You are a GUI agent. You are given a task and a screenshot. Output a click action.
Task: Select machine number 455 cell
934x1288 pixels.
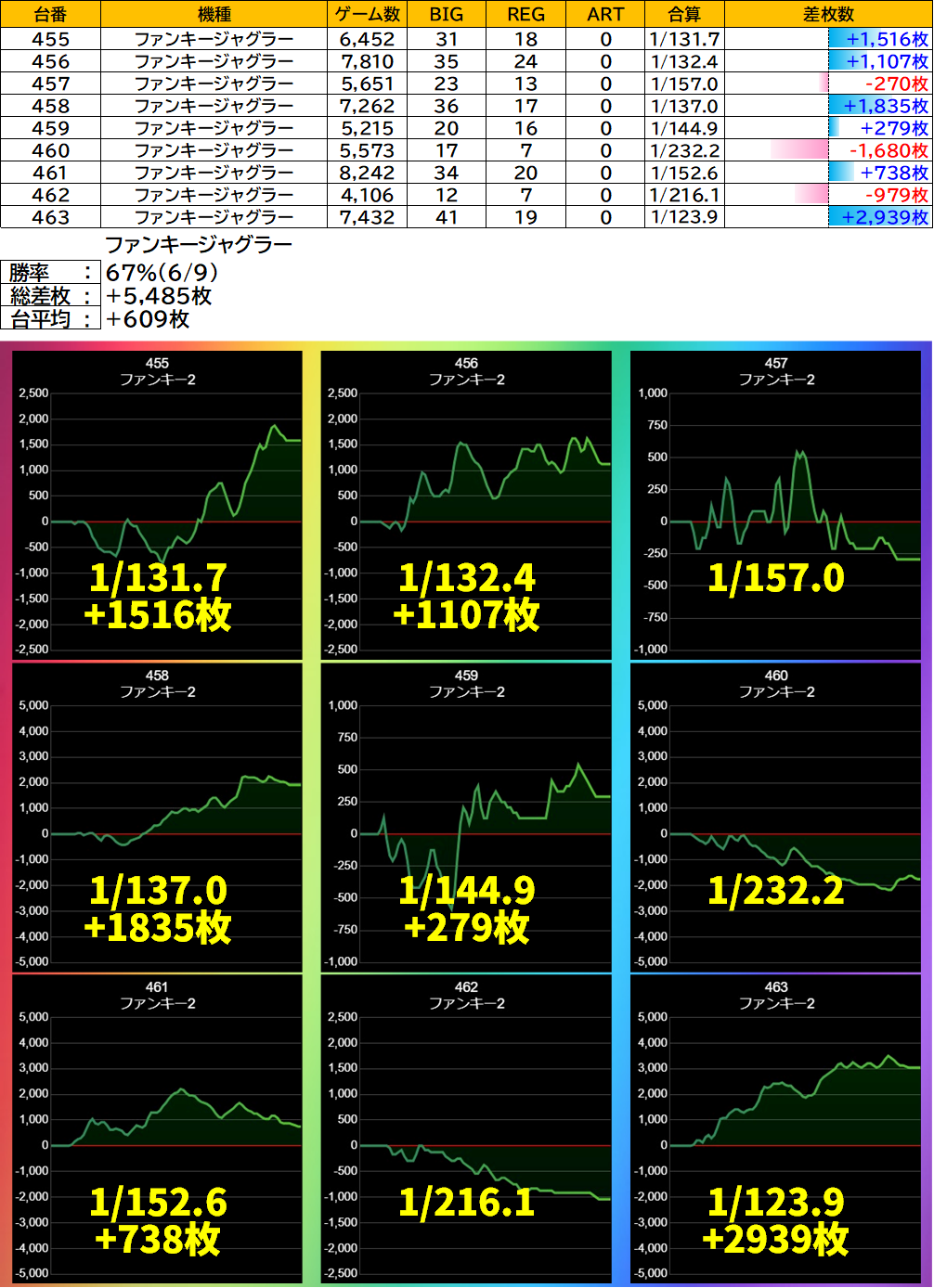click(x=50, y=39)
